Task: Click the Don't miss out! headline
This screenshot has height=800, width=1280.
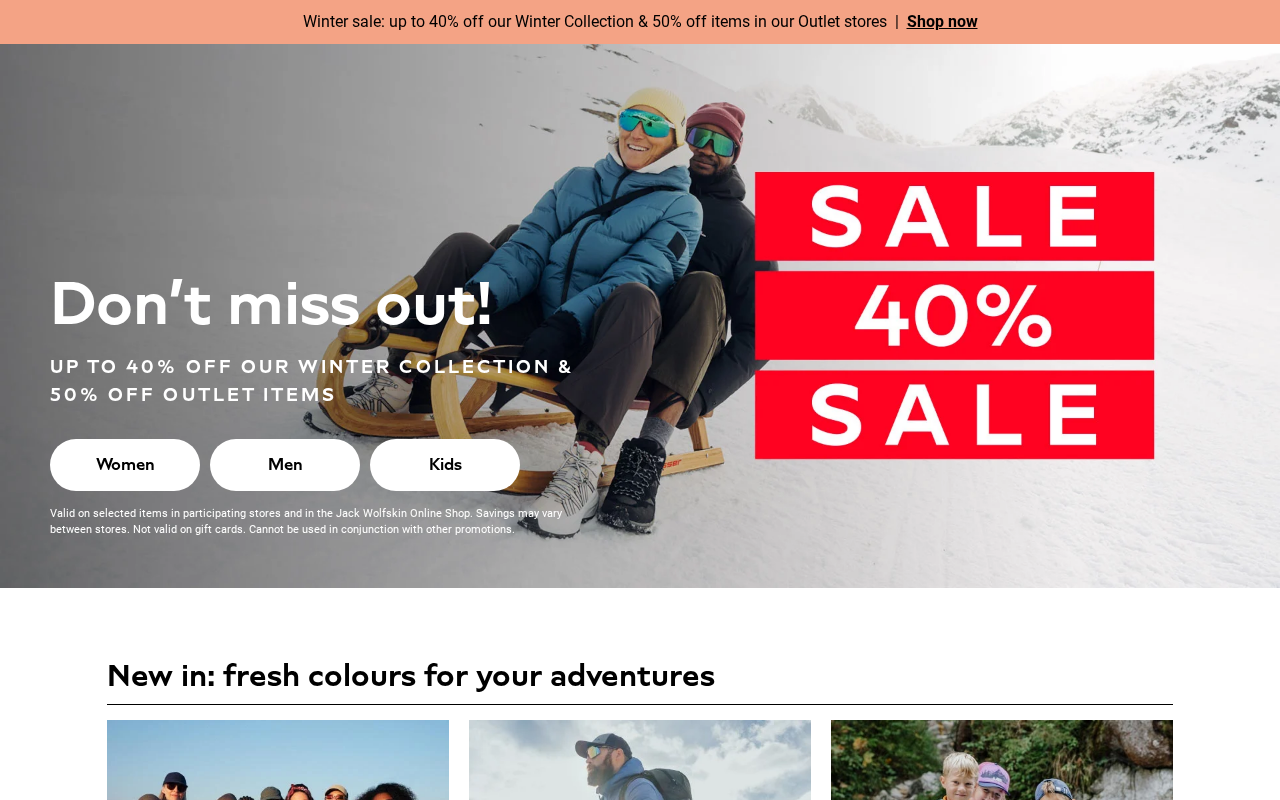Action: (271, 304)
